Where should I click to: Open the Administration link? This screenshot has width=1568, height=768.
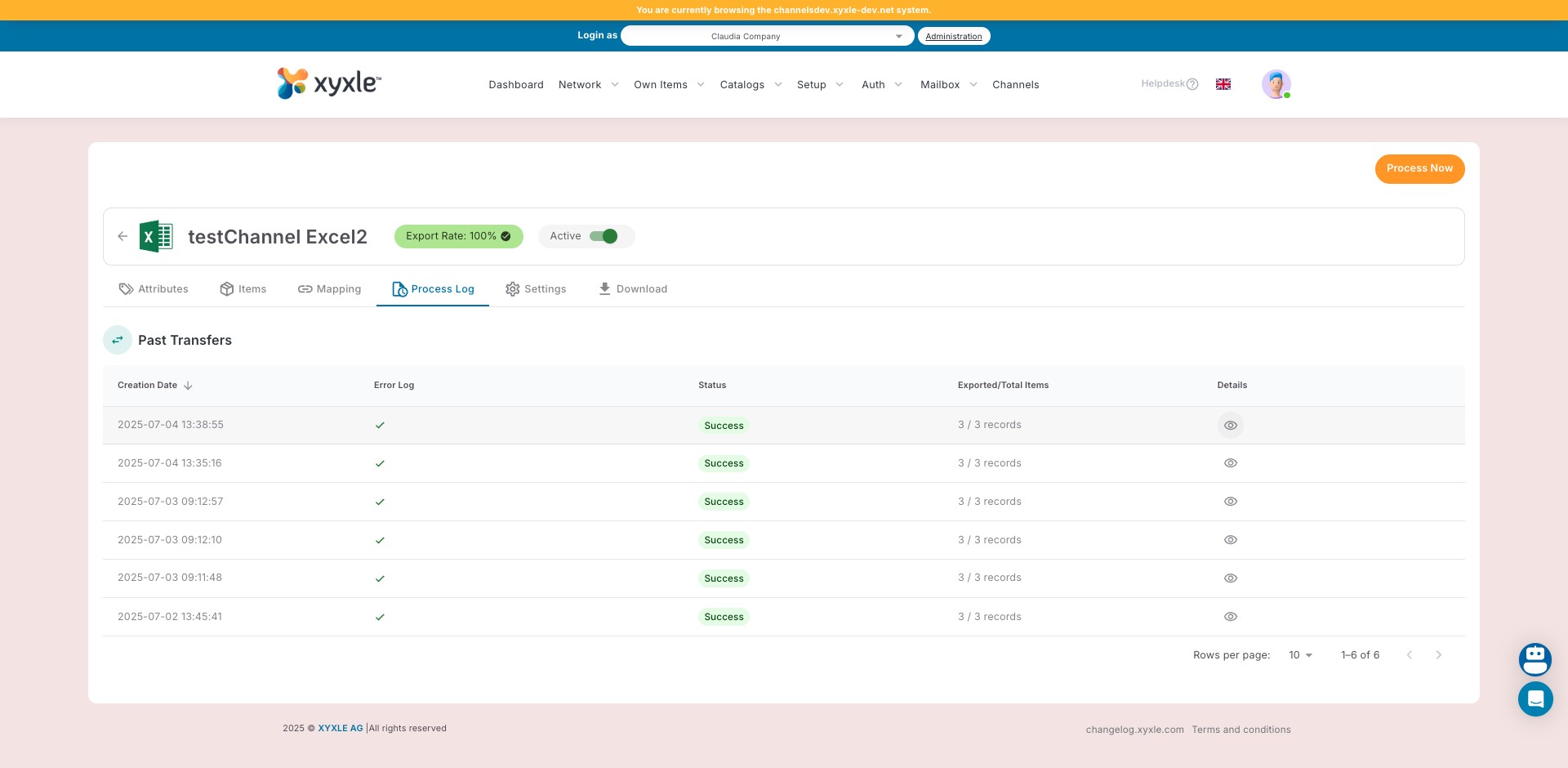click(953, 36)
